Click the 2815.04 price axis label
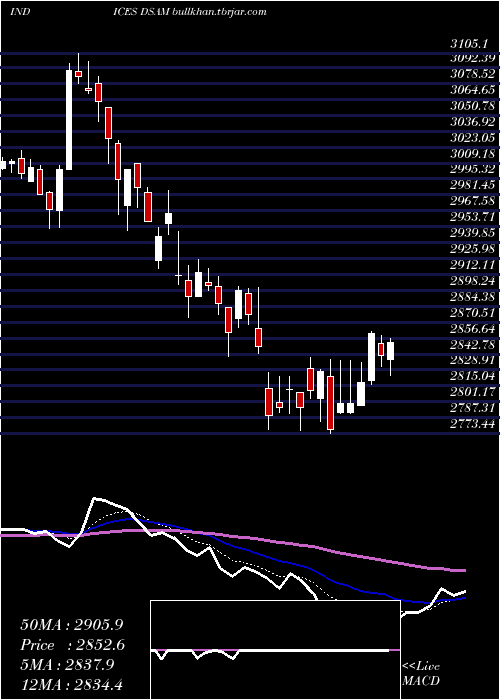 [473, 377]
